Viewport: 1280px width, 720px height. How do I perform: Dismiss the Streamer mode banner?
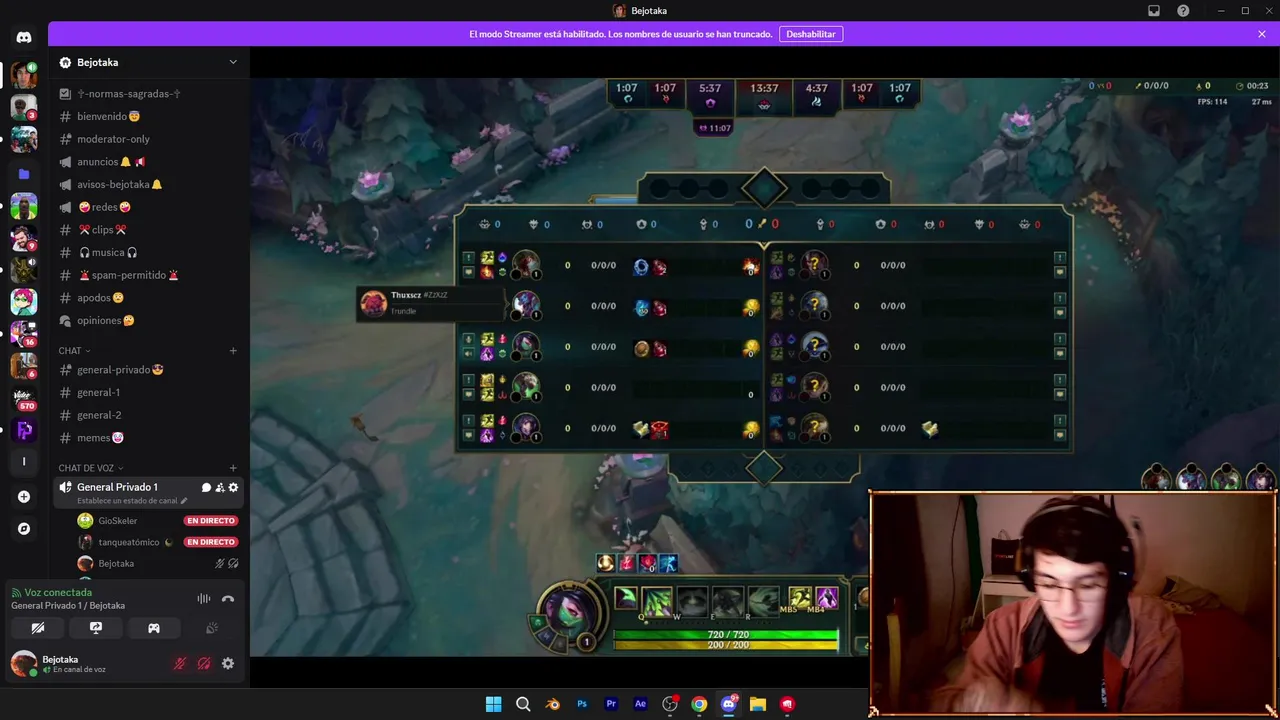1262,34
